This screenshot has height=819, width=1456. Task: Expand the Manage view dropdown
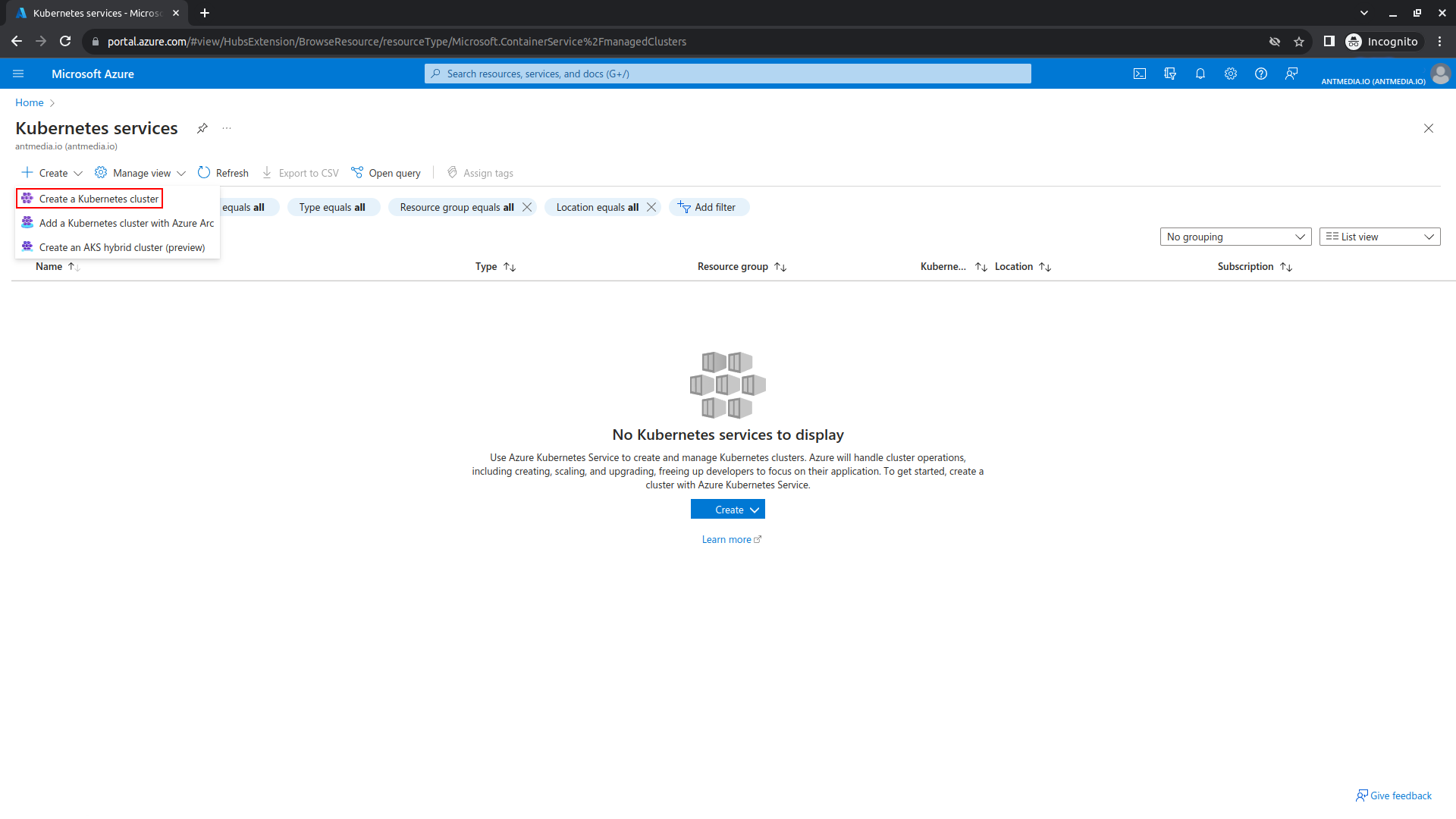coord(140,173)
